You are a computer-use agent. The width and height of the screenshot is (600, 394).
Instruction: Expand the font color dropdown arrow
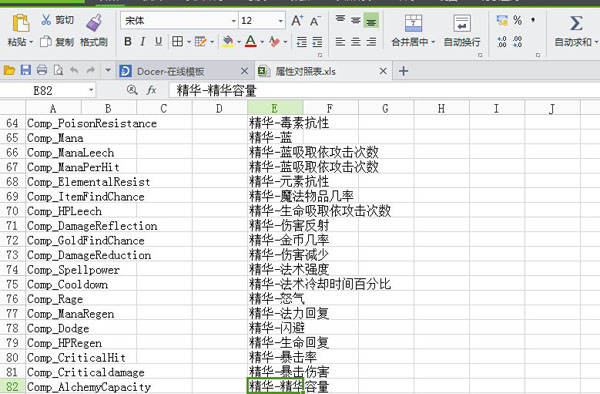[262, 42]
